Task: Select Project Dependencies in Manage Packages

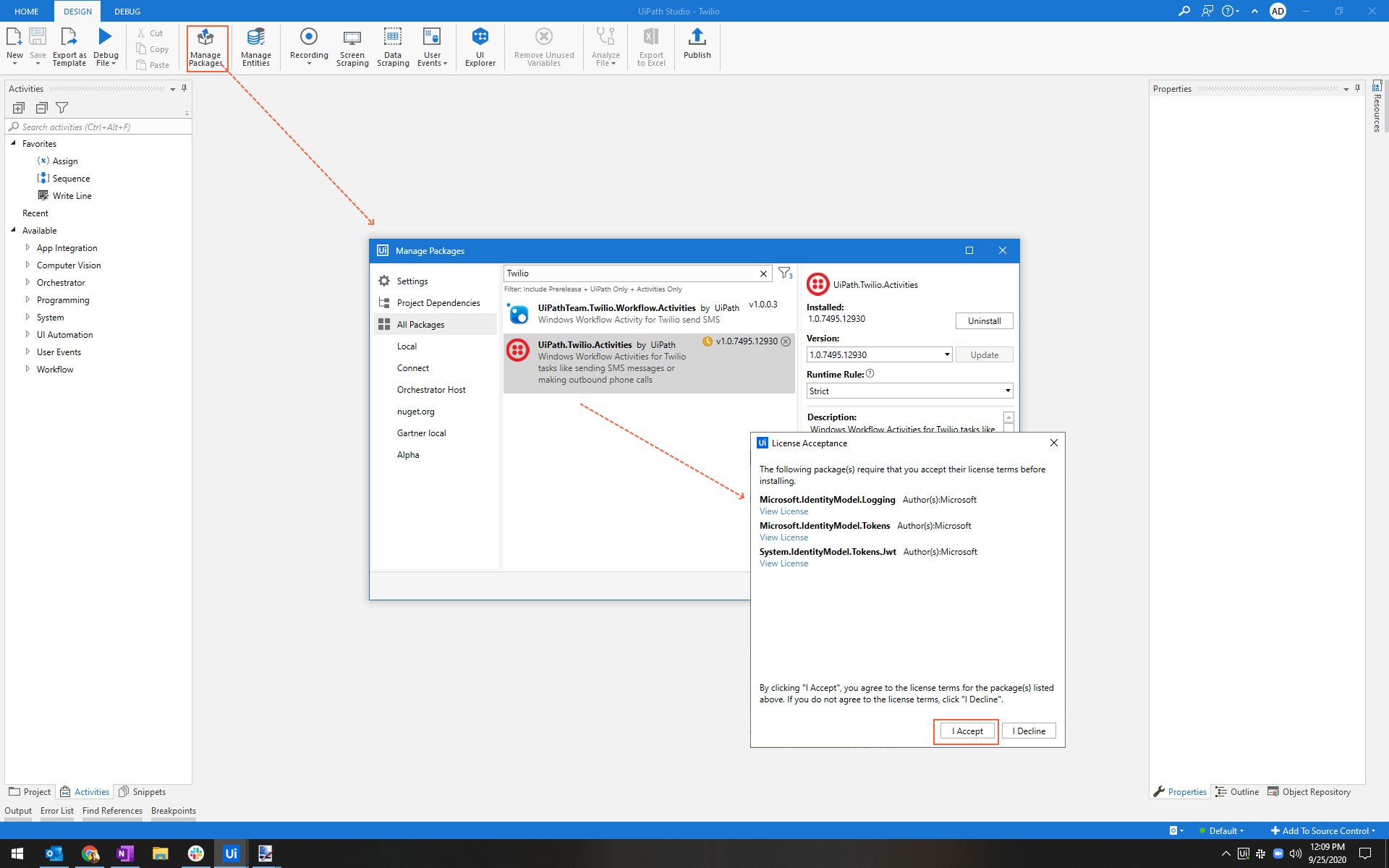Action: (438, 303)
